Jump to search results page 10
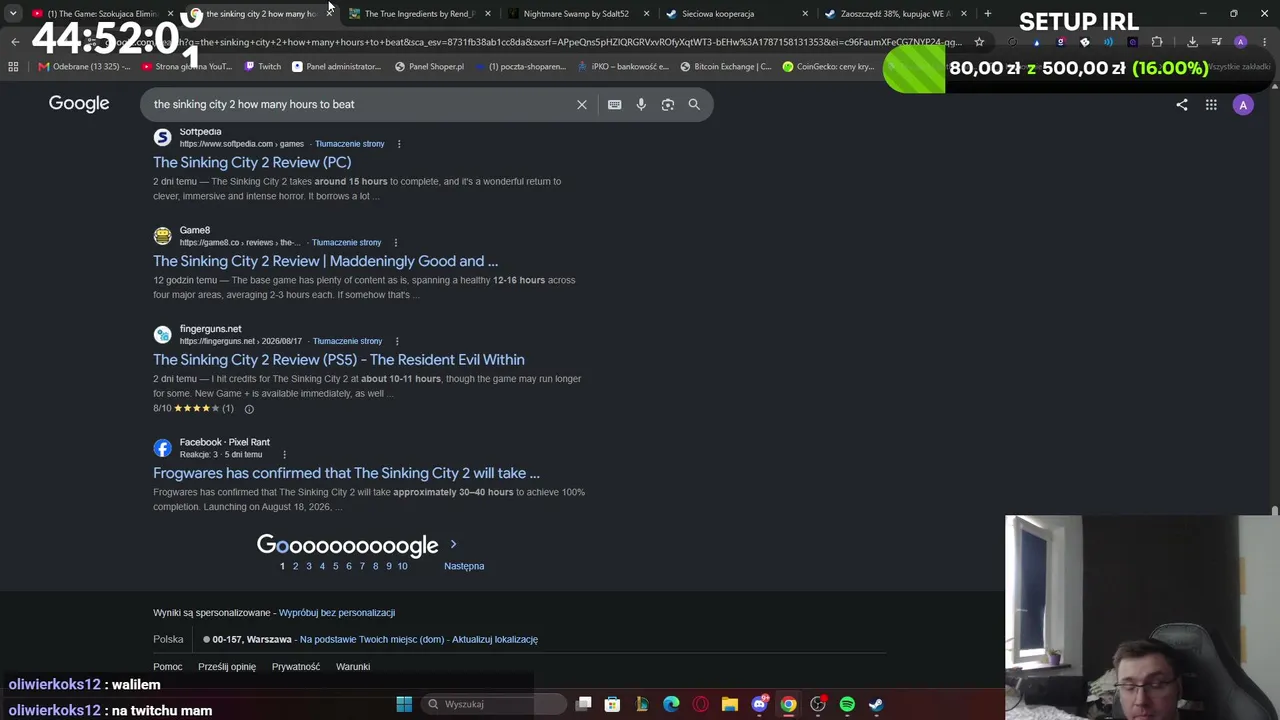 pos(402,566)
